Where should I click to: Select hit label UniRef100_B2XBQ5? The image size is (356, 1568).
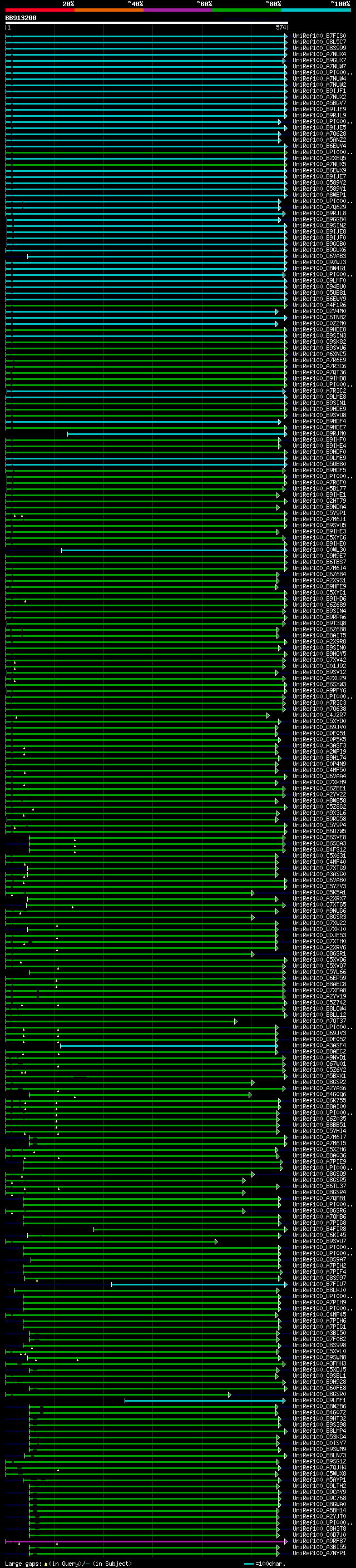319,159
